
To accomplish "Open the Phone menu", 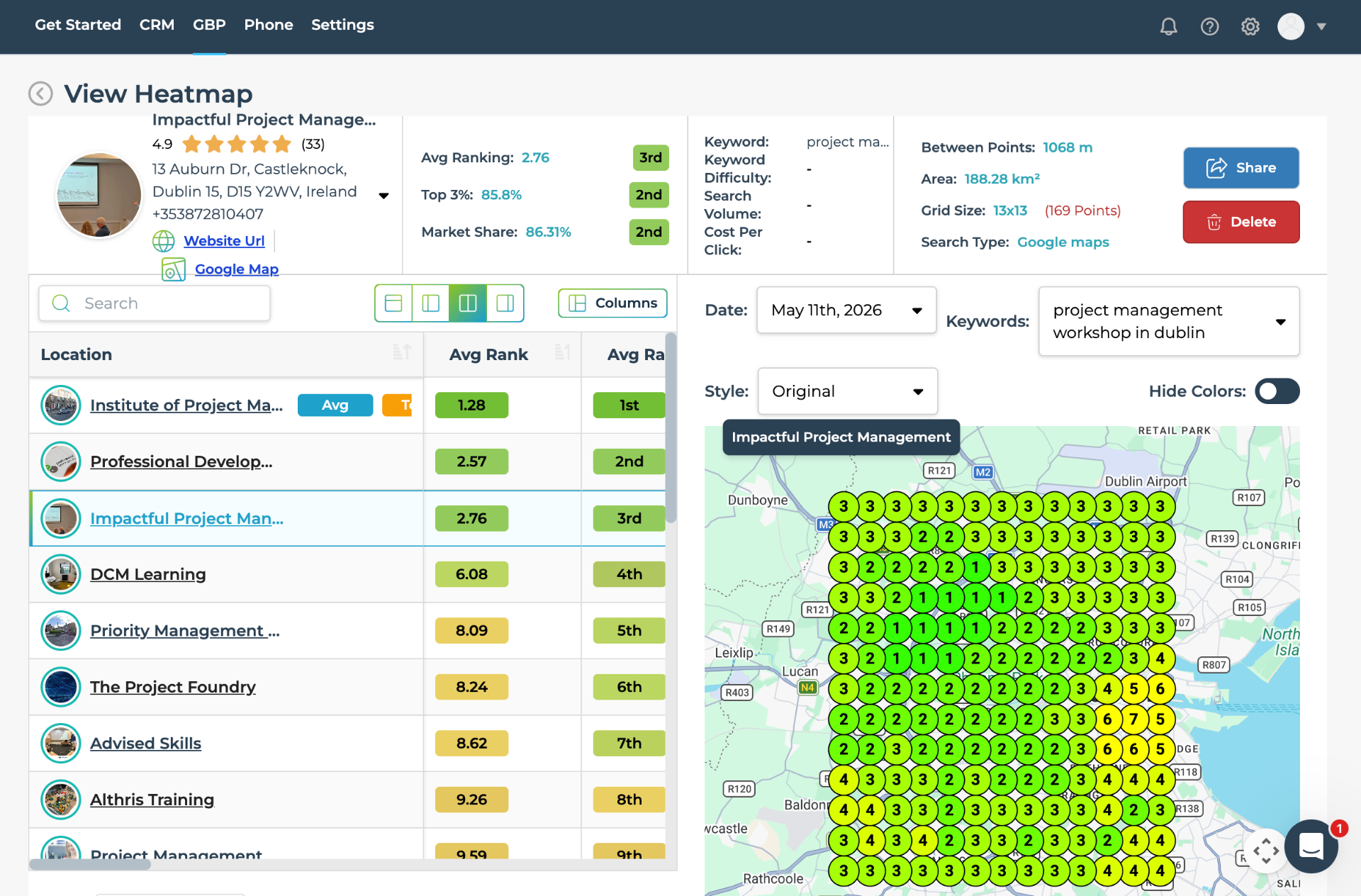I will (269, 25).
